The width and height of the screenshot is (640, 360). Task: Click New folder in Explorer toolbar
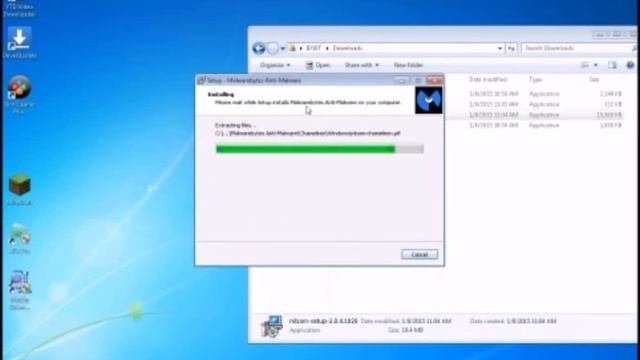[x=408, y=65]
